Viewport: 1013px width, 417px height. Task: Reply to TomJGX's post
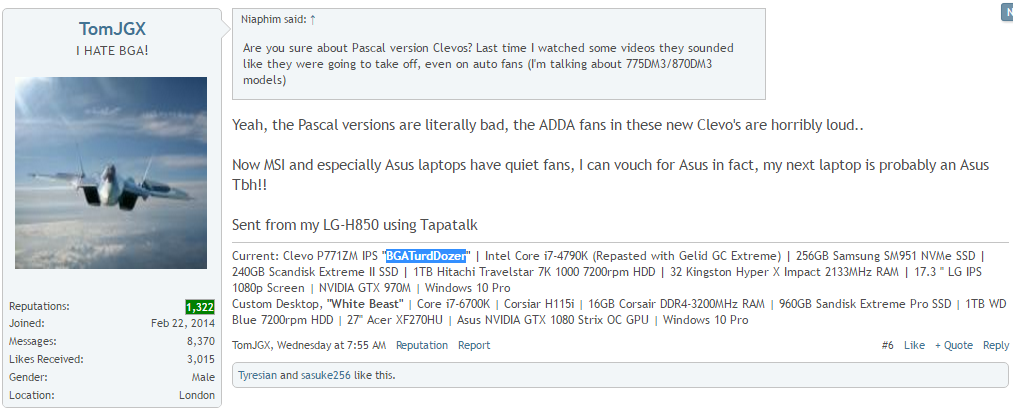point(995,345)
